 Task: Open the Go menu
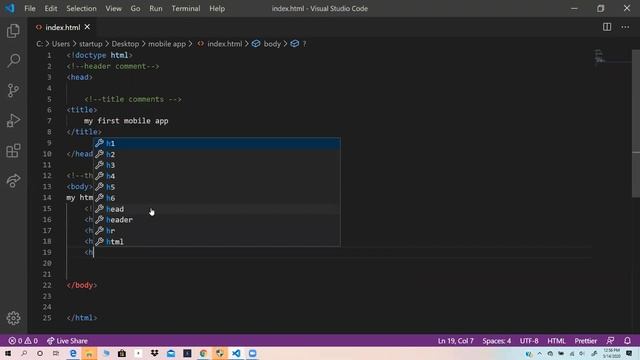coord(135,8)
